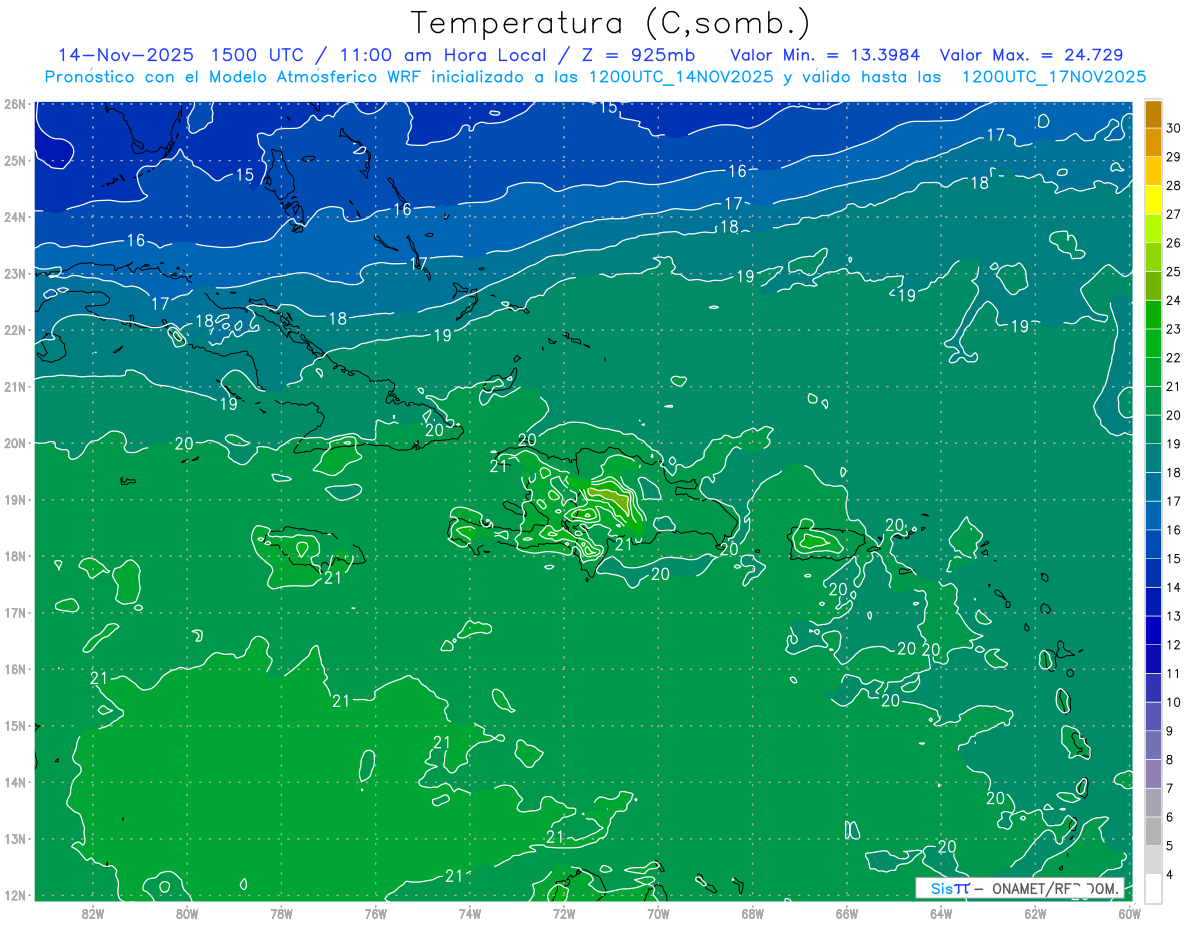The height and width of the screenshot is (927, 1200).
Task: Click the longitude axis label "80W"
Action: [187, 913]
